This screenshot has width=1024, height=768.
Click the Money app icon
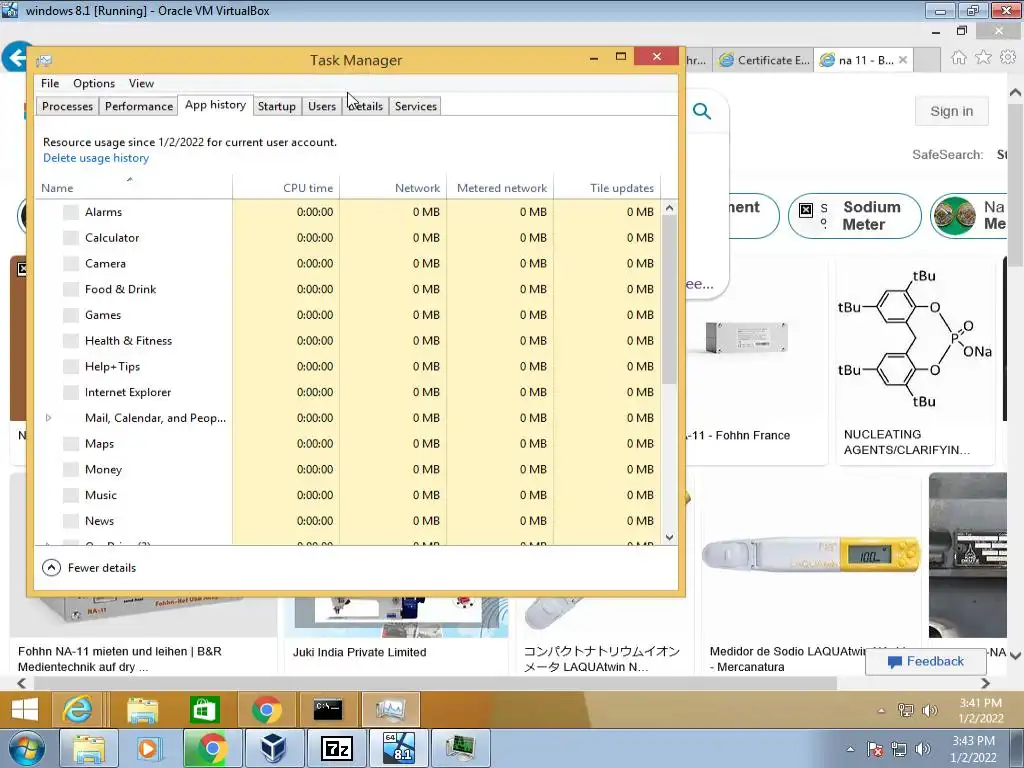[x=71, y=470]
